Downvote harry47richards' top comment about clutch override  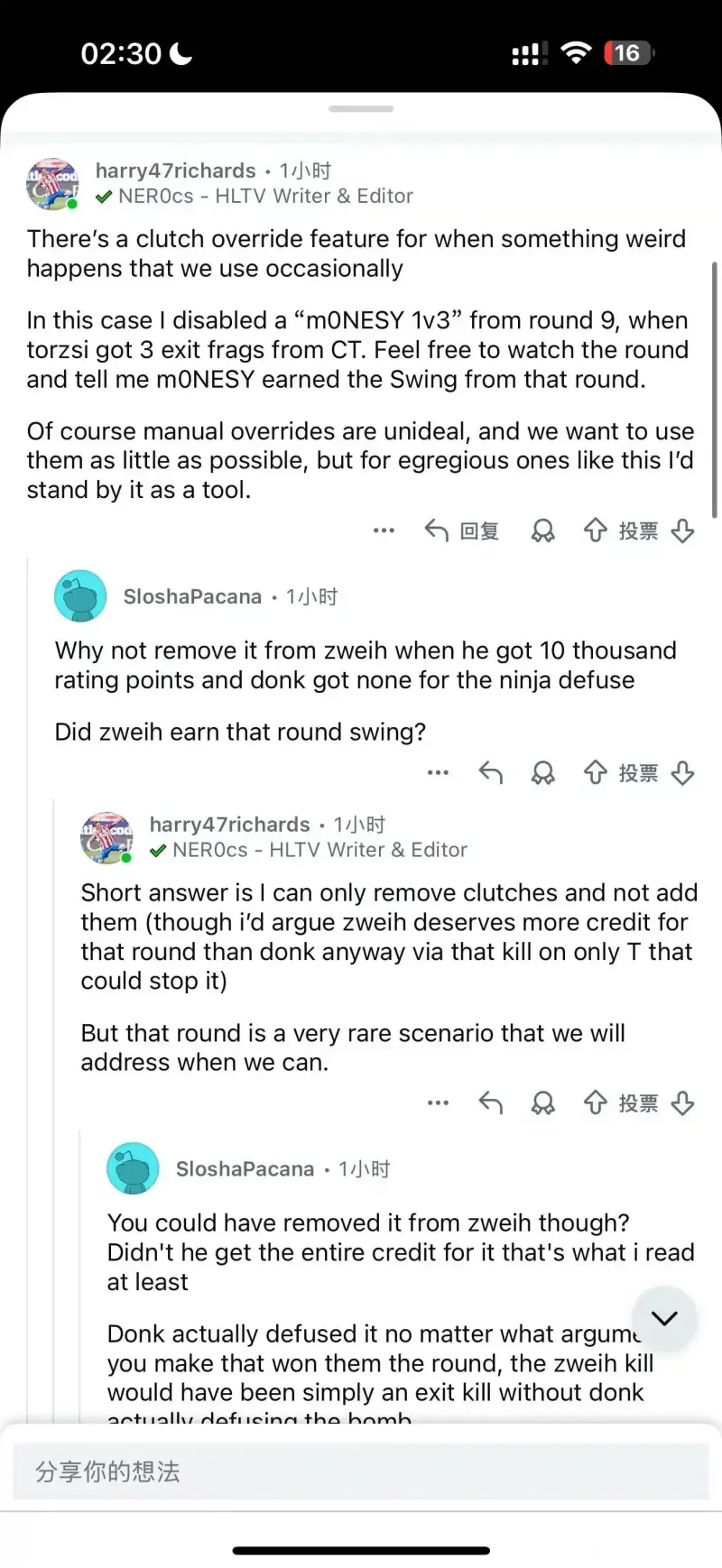[683, 530]
